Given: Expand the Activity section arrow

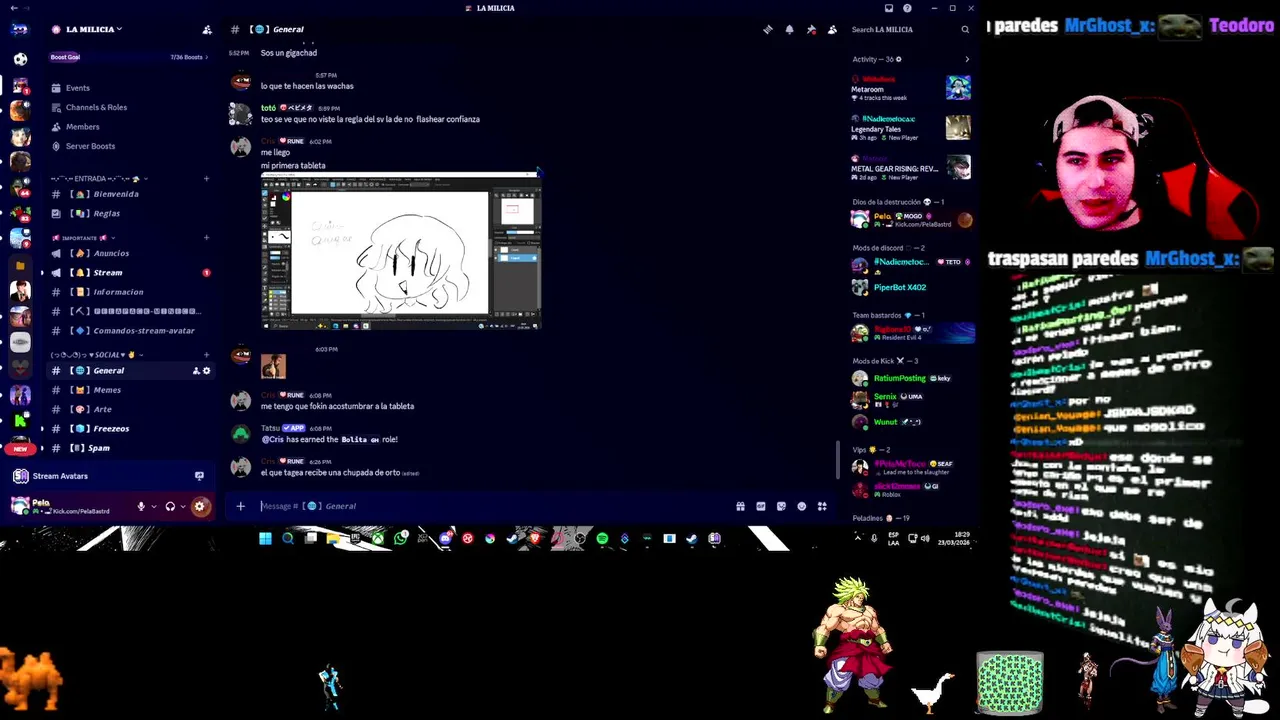Looking at the screenshot, I should (966, 59).
